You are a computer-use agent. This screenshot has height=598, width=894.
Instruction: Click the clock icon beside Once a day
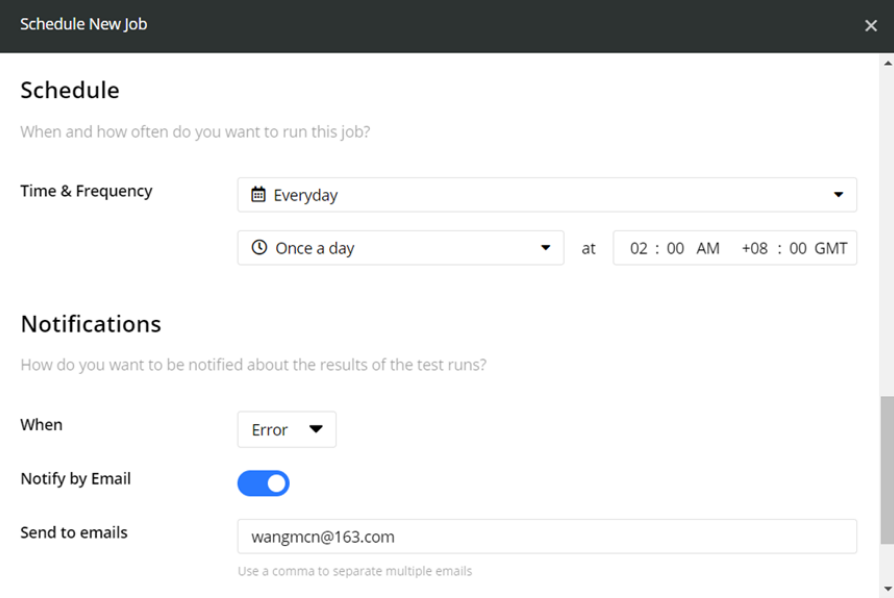[x=259, y=247]
